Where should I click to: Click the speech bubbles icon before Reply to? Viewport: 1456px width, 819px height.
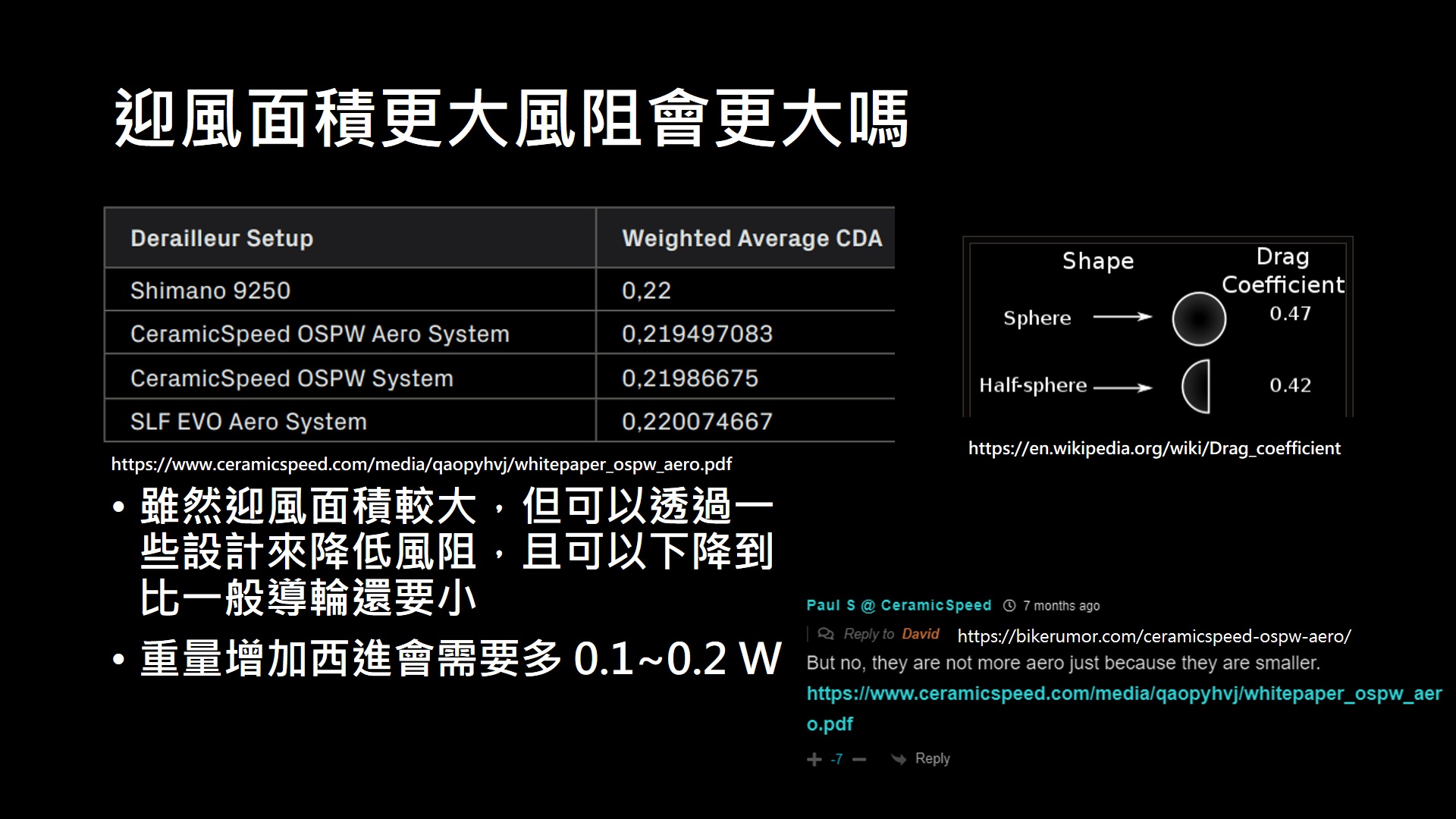coord(826,634)
